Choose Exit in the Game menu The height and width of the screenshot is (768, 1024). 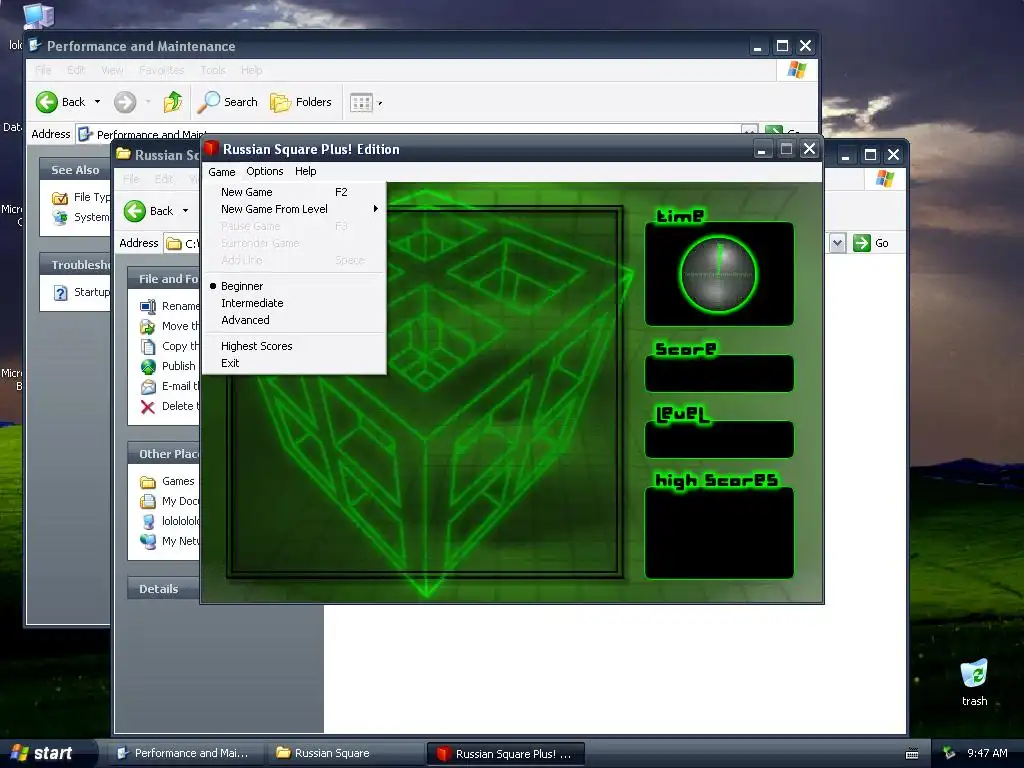point(295,363)
